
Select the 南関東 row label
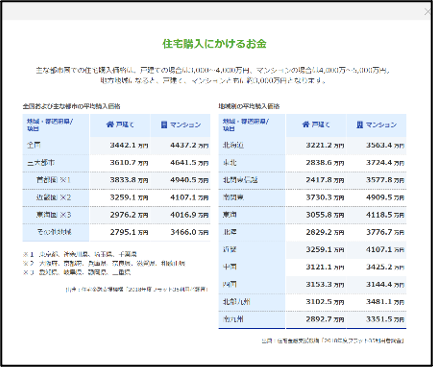pos(233,197)
